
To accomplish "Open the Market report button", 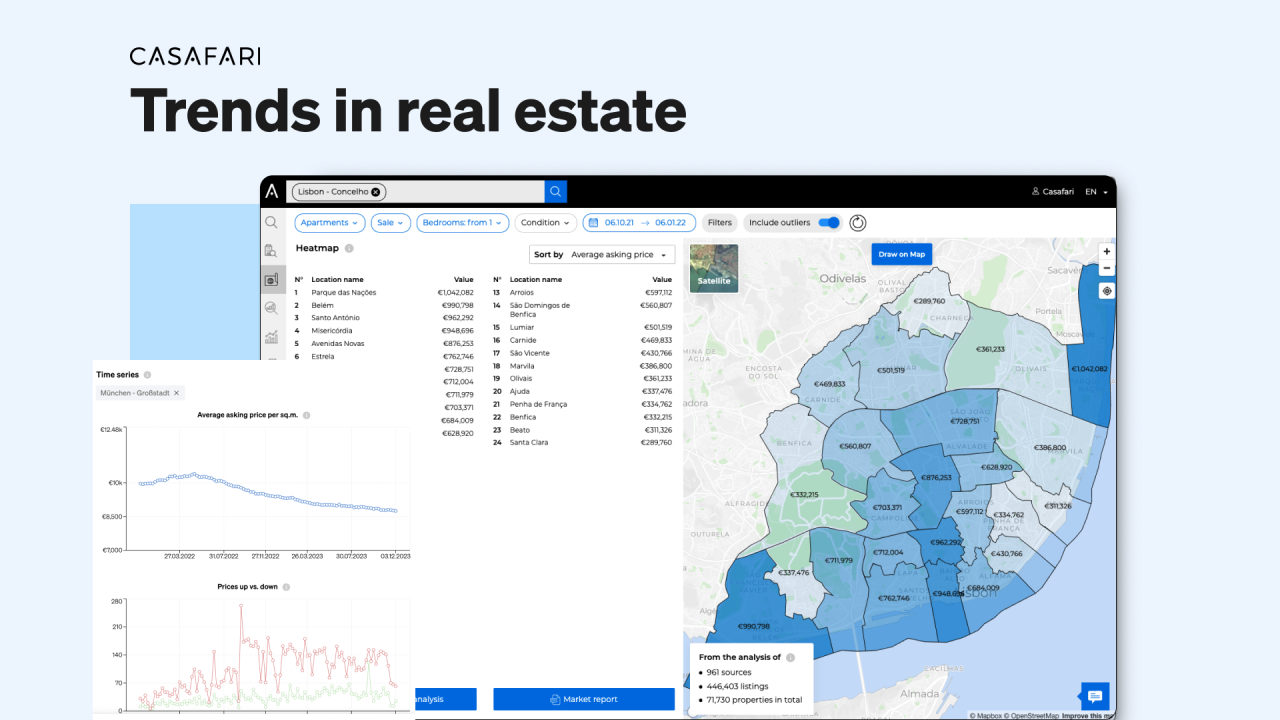I will point(583,698).
